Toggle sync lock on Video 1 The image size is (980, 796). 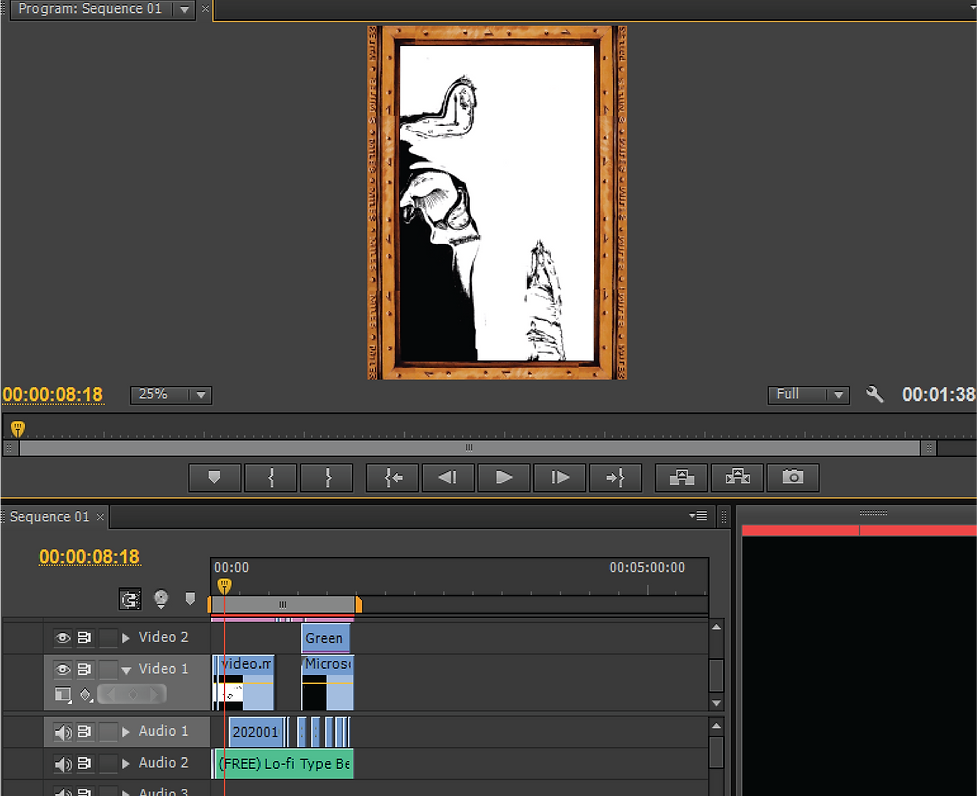pos(84,669)
